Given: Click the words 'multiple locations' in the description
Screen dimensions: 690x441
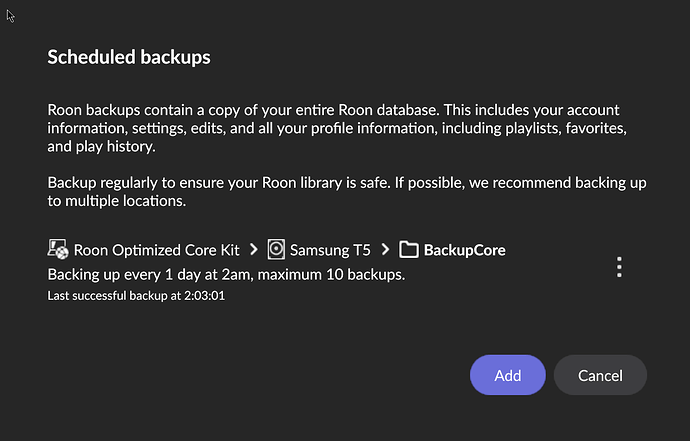Looking at the screenshot, I should (125, 201).
